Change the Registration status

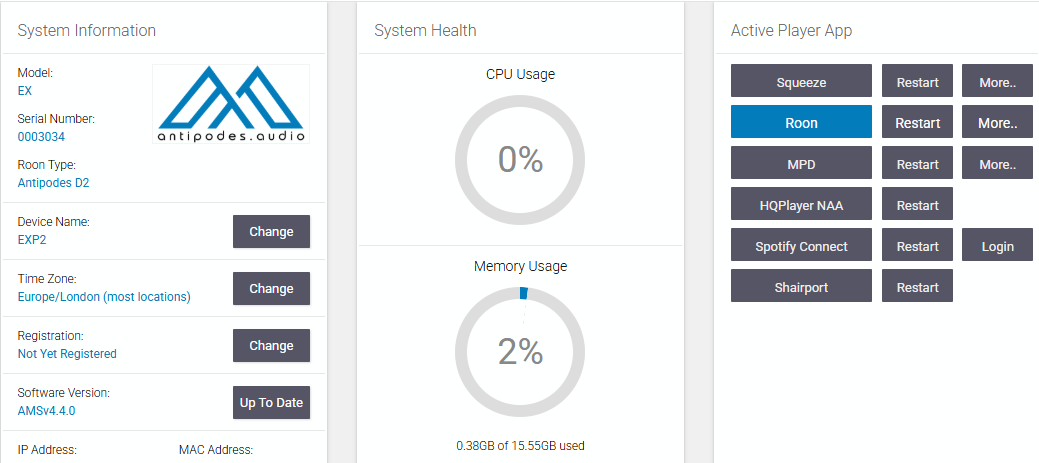tap(271, 345)
